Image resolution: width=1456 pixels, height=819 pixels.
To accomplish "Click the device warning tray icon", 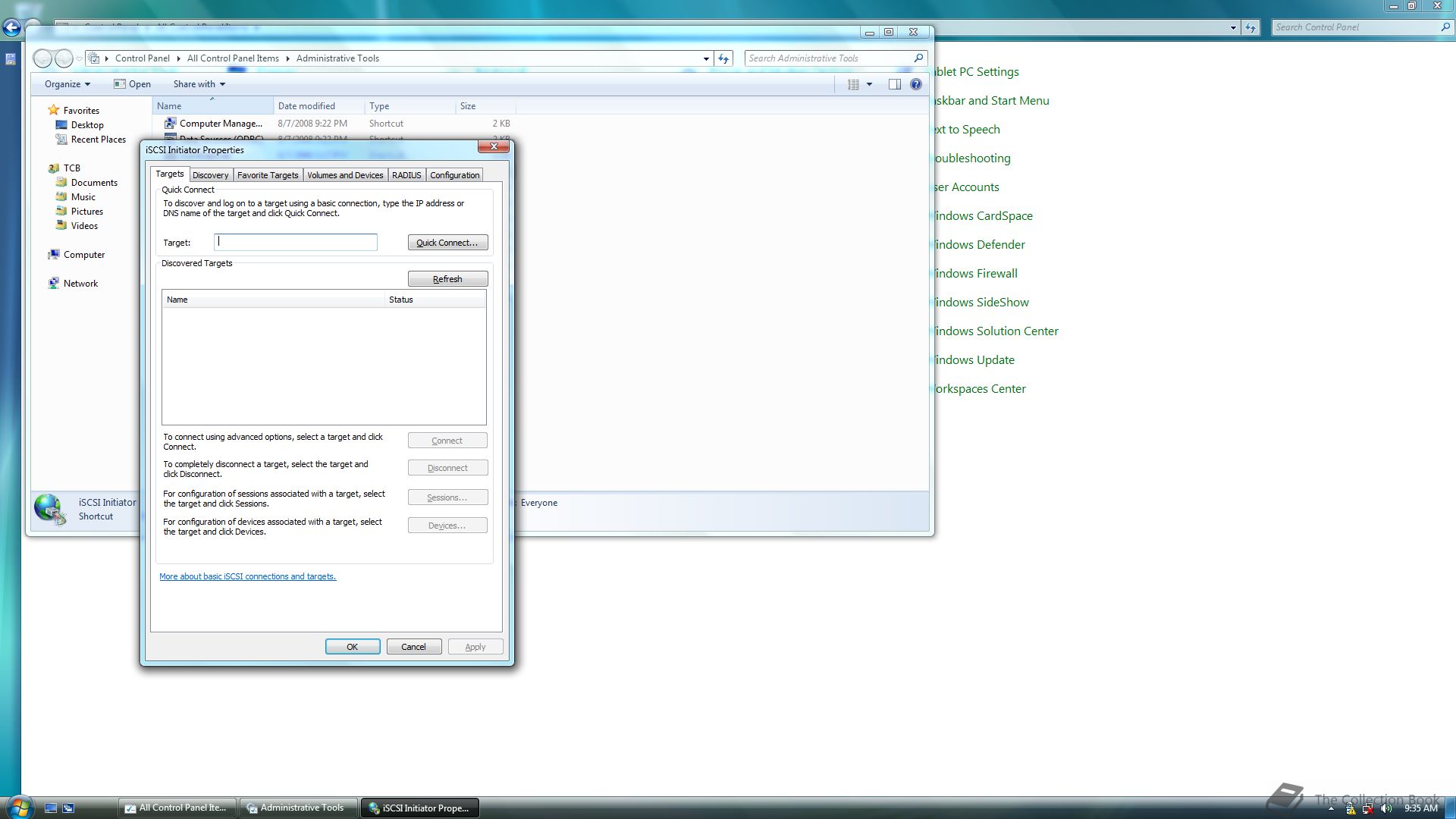I will point(1351,808).
